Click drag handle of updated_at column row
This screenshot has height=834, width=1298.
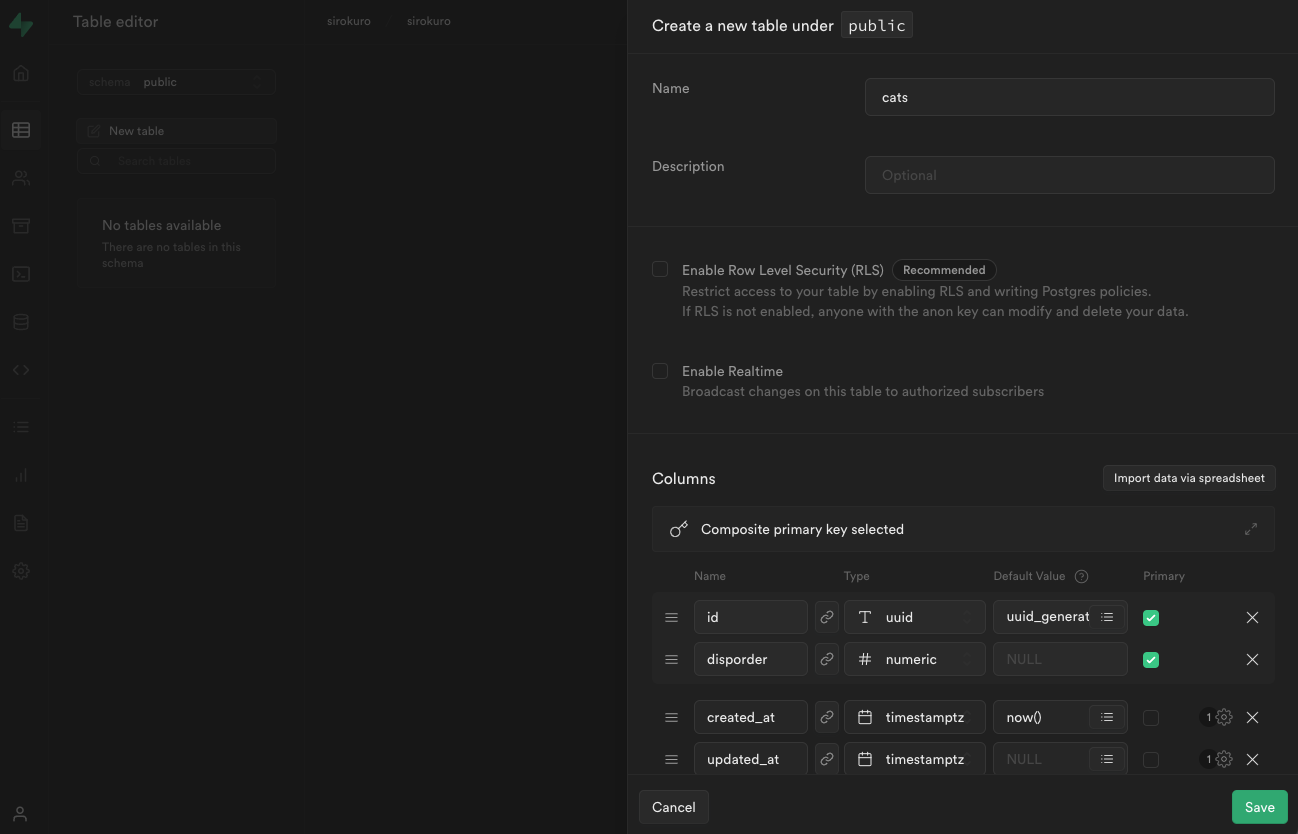672,759
